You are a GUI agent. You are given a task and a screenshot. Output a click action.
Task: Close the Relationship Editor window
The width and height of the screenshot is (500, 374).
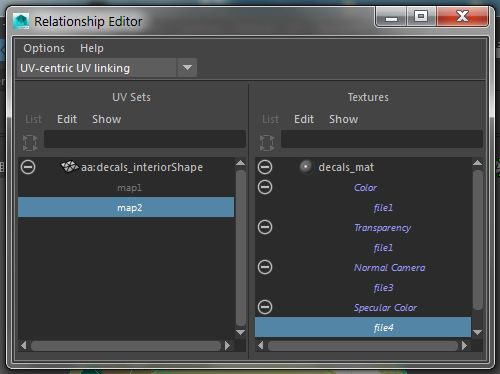(x=463, y=17)
